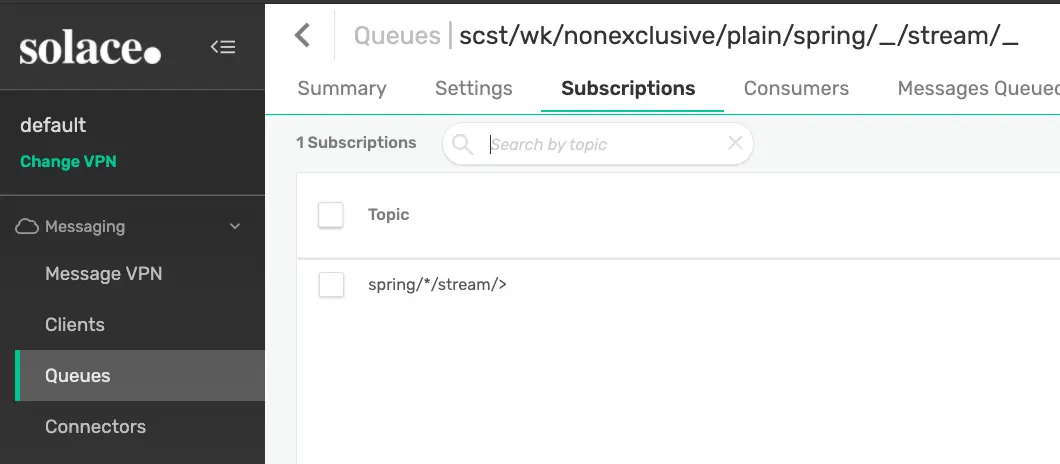Image resolution: width=1060 pixels, height=464 pixels.
Task: Click the Messaging cloud icon
Action: 27,227
